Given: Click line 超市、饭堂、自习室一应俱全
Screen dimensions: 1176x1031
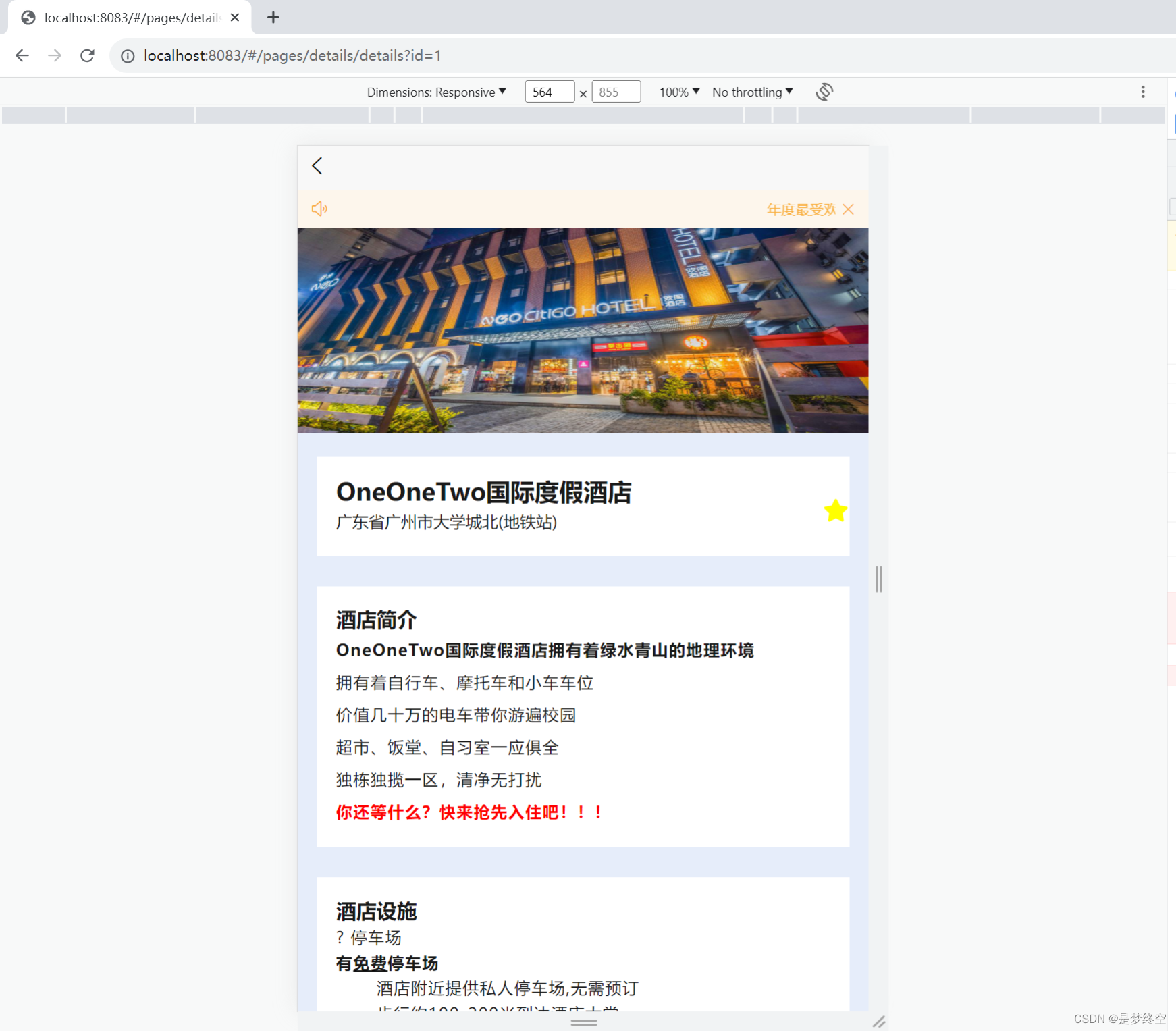Looking at the screenshot, I should coord(448,747).
